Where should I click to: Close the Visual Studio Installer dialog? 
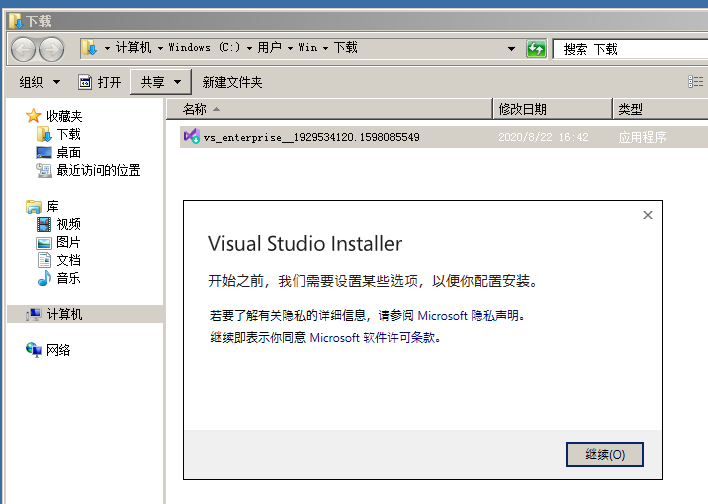click(x=648, y=215)
